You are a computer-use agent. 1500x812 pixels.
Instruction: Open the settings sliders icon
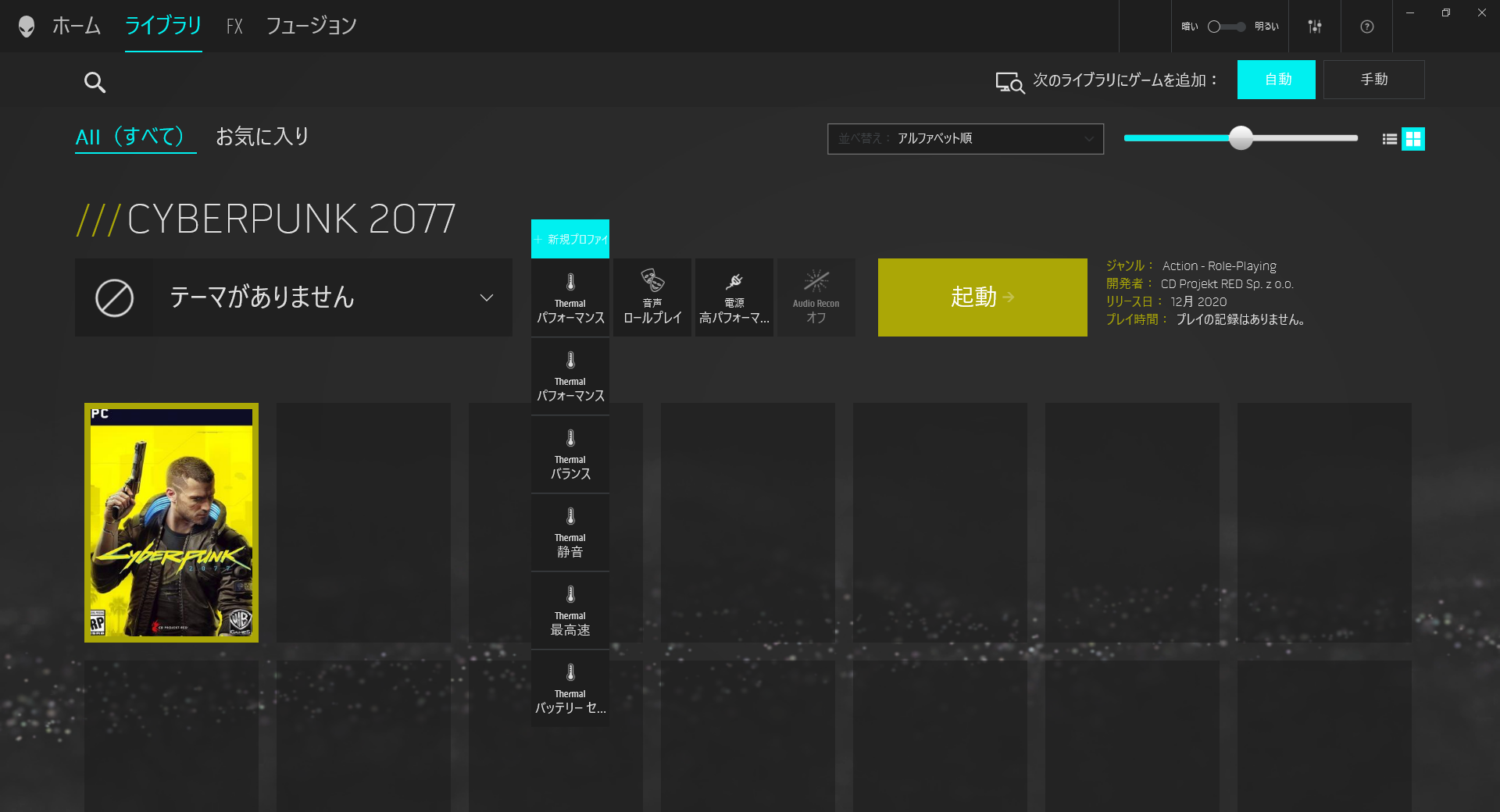tap(1315, 27)
